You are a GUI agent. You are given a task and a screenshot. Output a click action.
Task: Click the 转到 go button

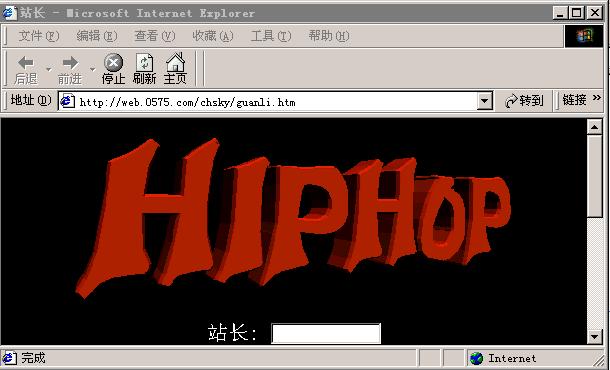524,101
